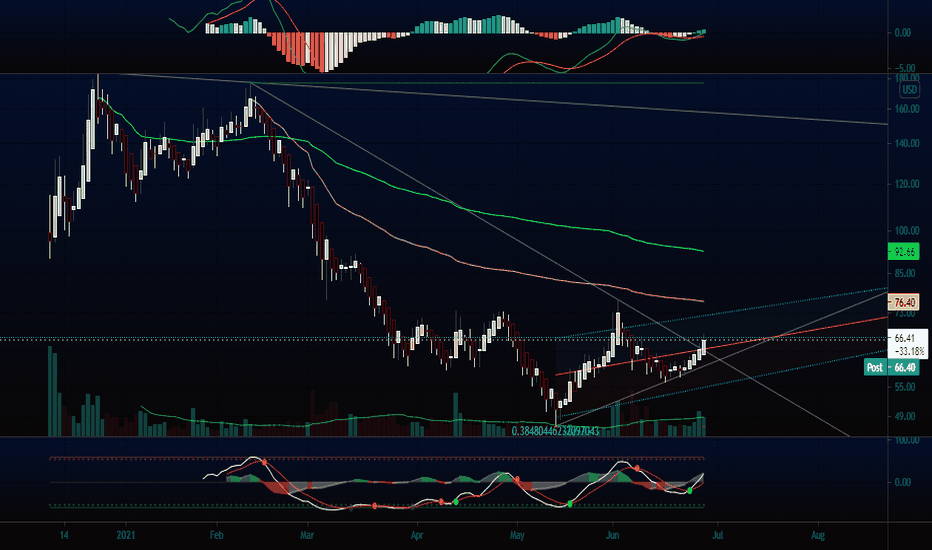Click the 66.41 current price label

tap(905, 338)
